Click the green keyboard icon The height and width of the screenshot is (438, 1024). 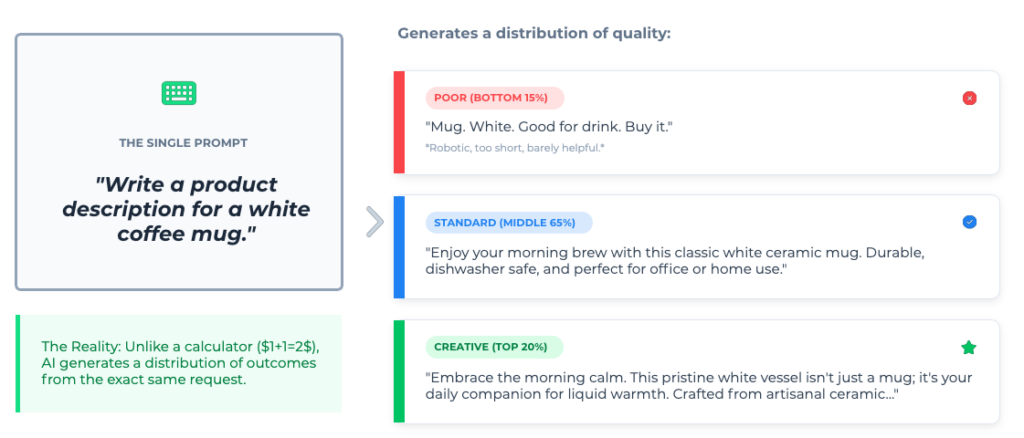179,93
